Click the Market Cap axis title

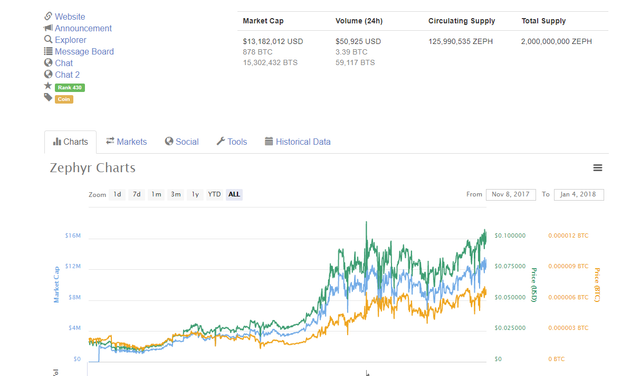pos(56,285)
